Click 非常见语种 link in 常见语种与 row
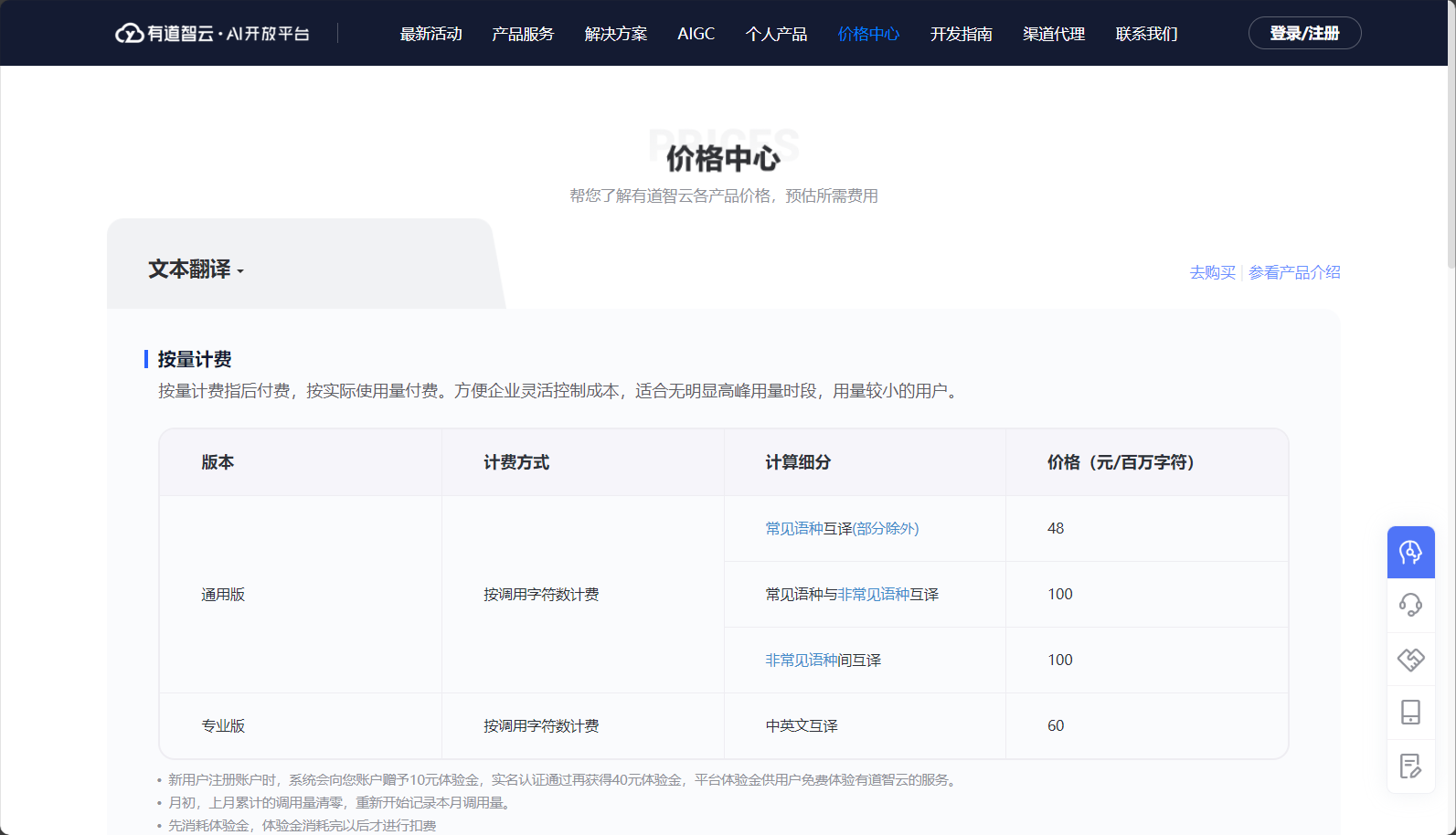Screen dimensions: 1456x835 pos(874,595)
